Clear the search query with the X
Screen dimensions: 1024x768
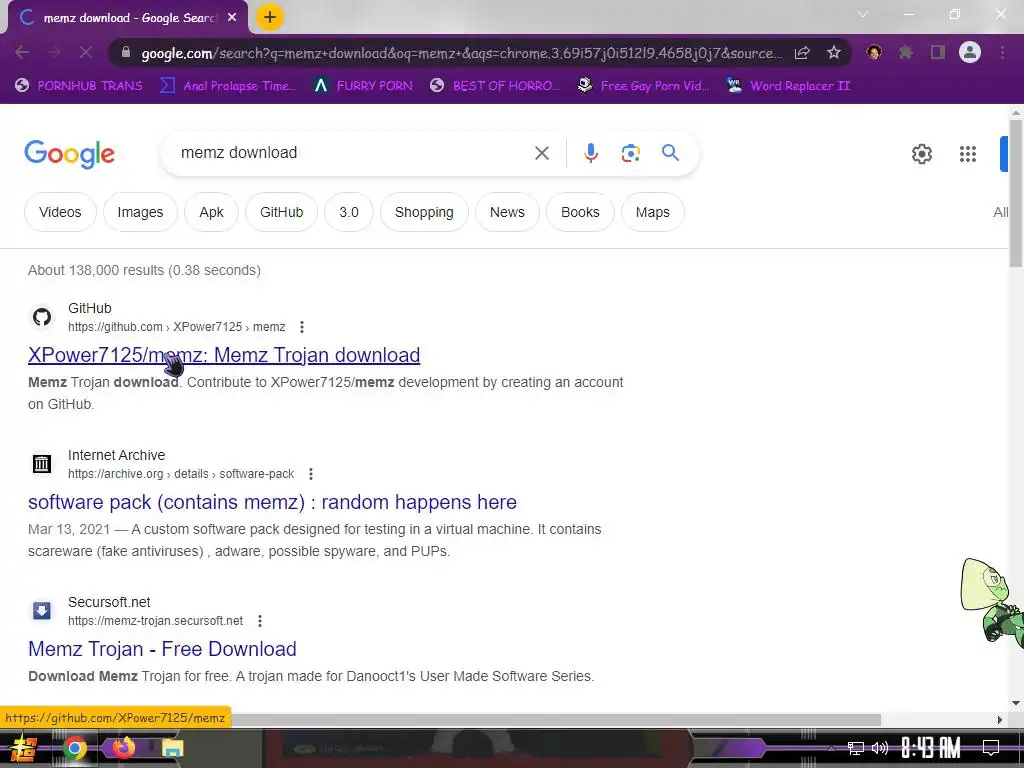tap(541, 153)
